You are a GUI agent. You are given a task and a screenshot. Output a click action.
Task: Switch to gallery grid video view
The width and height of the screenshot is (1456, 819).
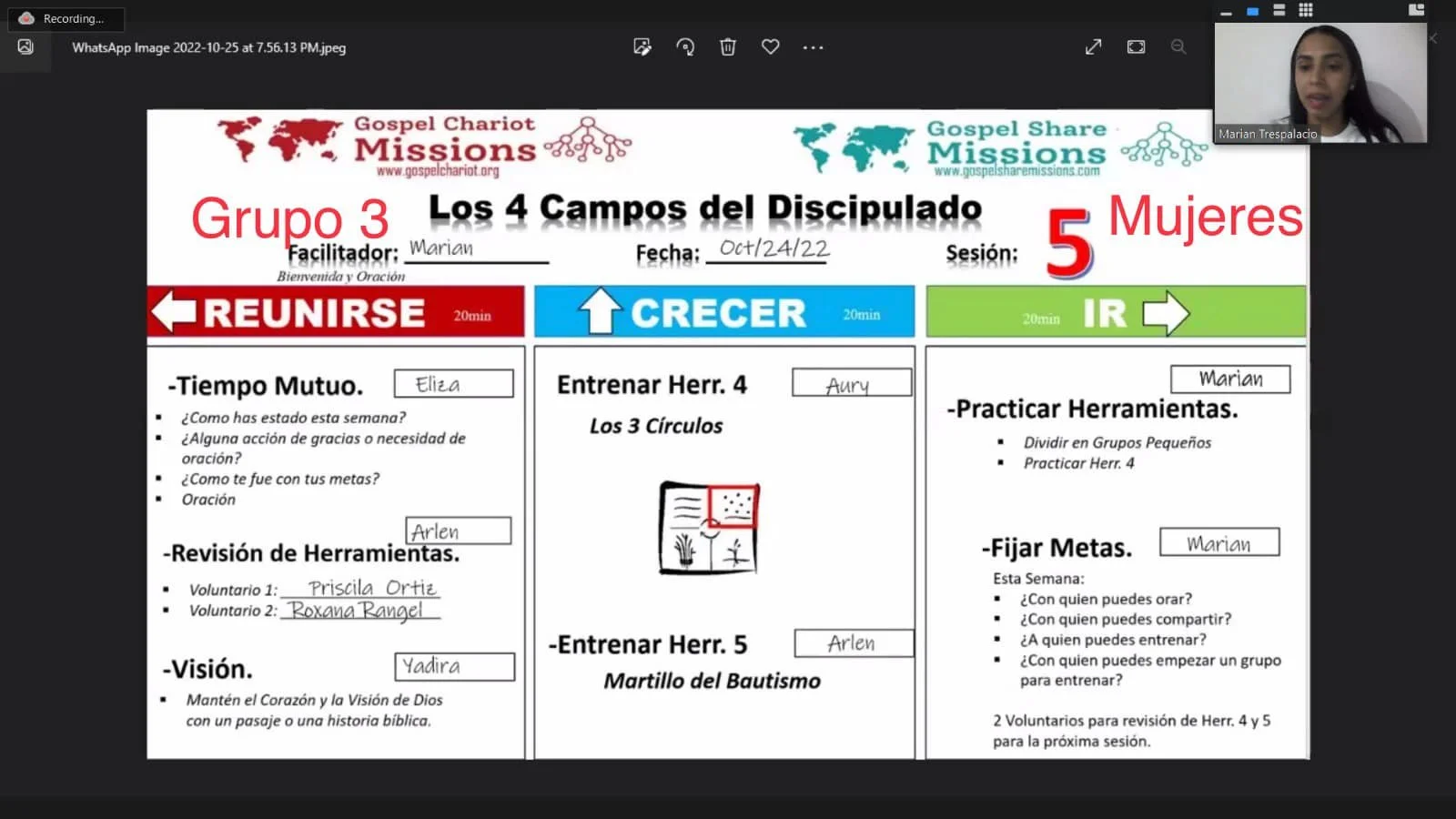click(x=1306, y=10)
